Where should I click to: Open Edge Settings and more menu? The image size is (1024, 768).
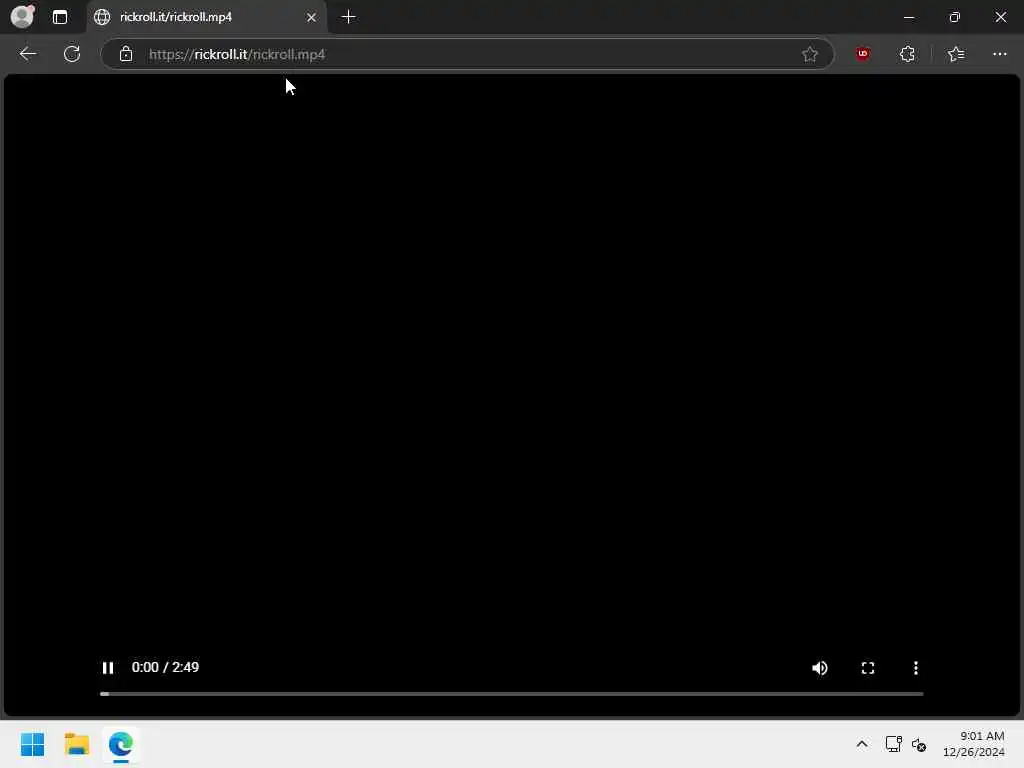(1000, 54)
